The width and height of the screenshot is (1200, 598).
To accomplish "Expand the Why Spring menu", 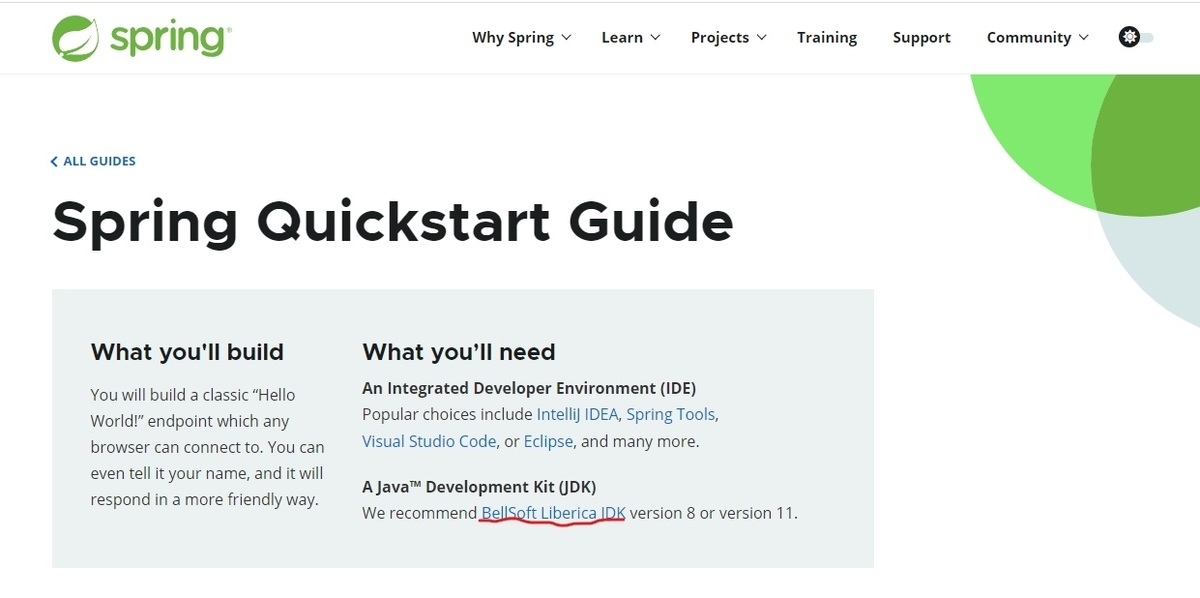I will point(521,37).
